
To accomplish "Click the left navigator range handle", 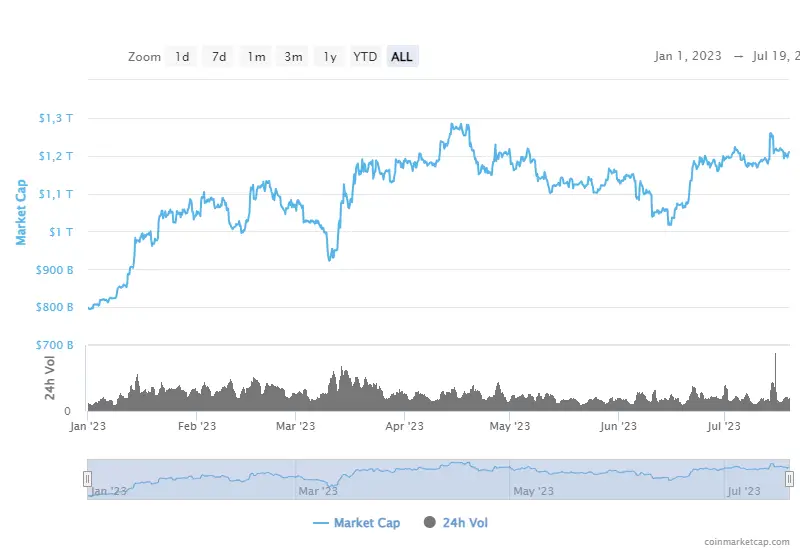I will (88, 480).
